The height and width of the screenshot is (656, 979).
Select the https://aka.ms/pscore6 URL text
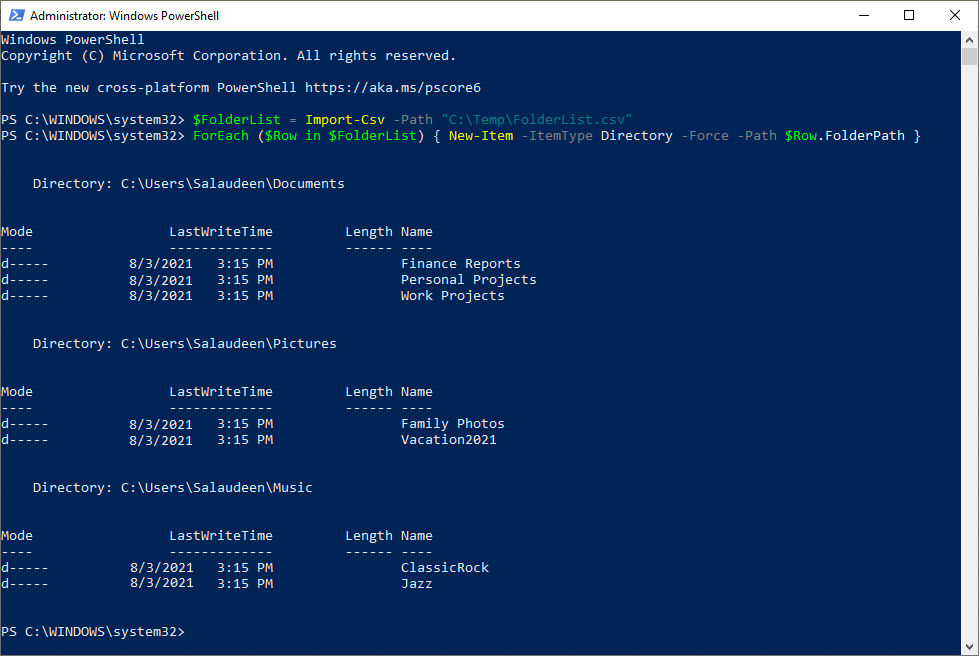coord(394,87)
